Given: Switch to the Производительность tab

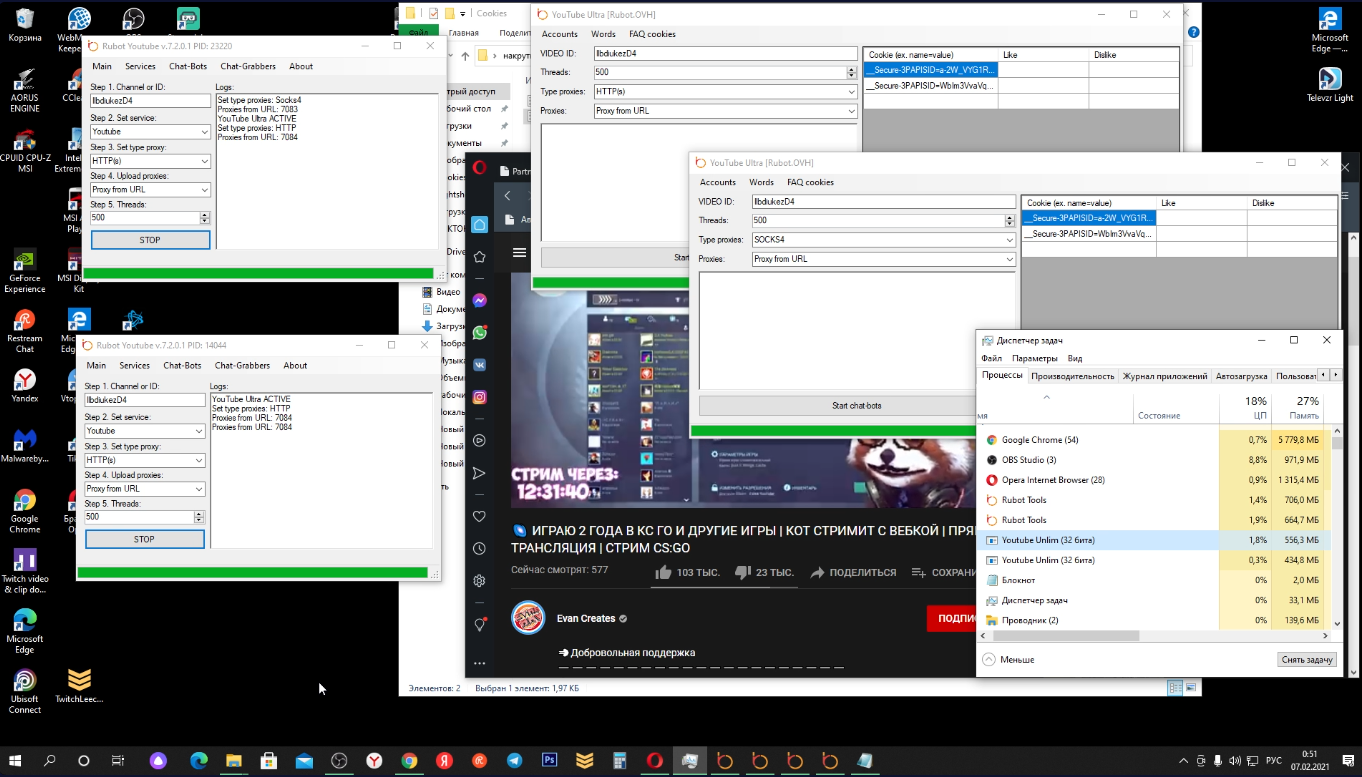Looking at the screenshot, I should click(x=1072, y=376).
